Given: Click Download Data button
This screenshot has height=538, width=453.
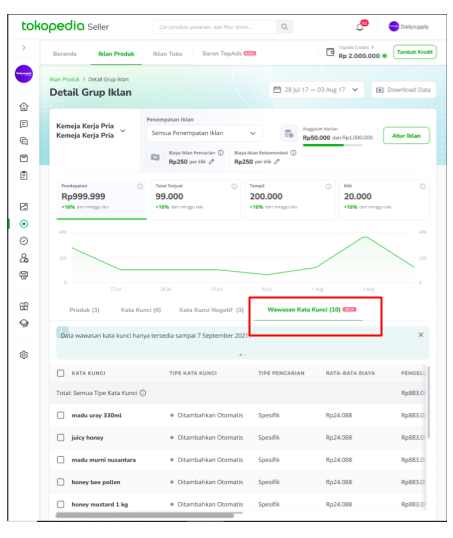Looking at the screenshot, I should point(404,90).
